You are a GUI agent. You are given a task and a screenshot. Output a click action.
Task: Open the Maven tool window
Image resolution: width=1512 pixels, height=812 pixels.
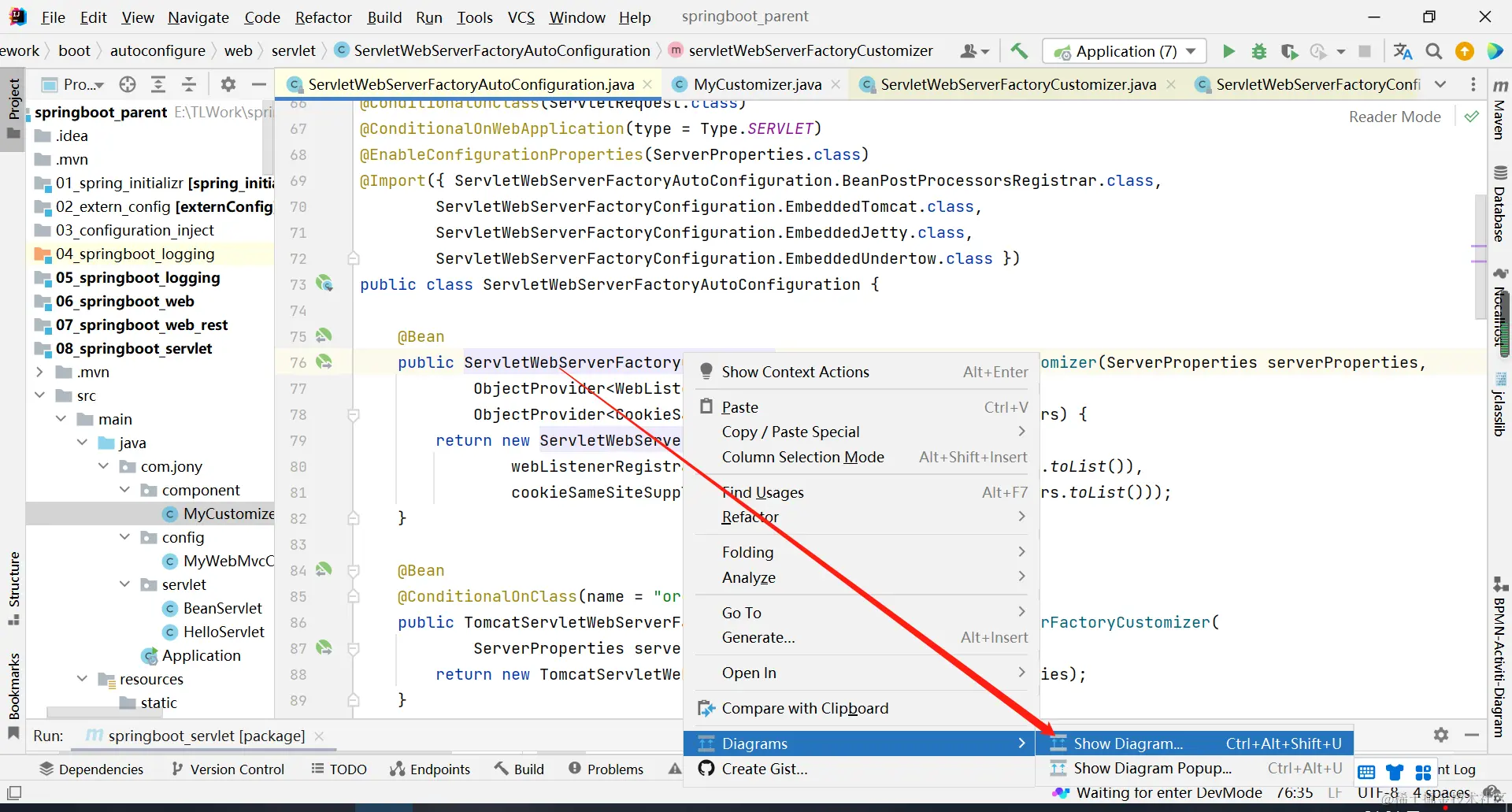(1500, 110)
